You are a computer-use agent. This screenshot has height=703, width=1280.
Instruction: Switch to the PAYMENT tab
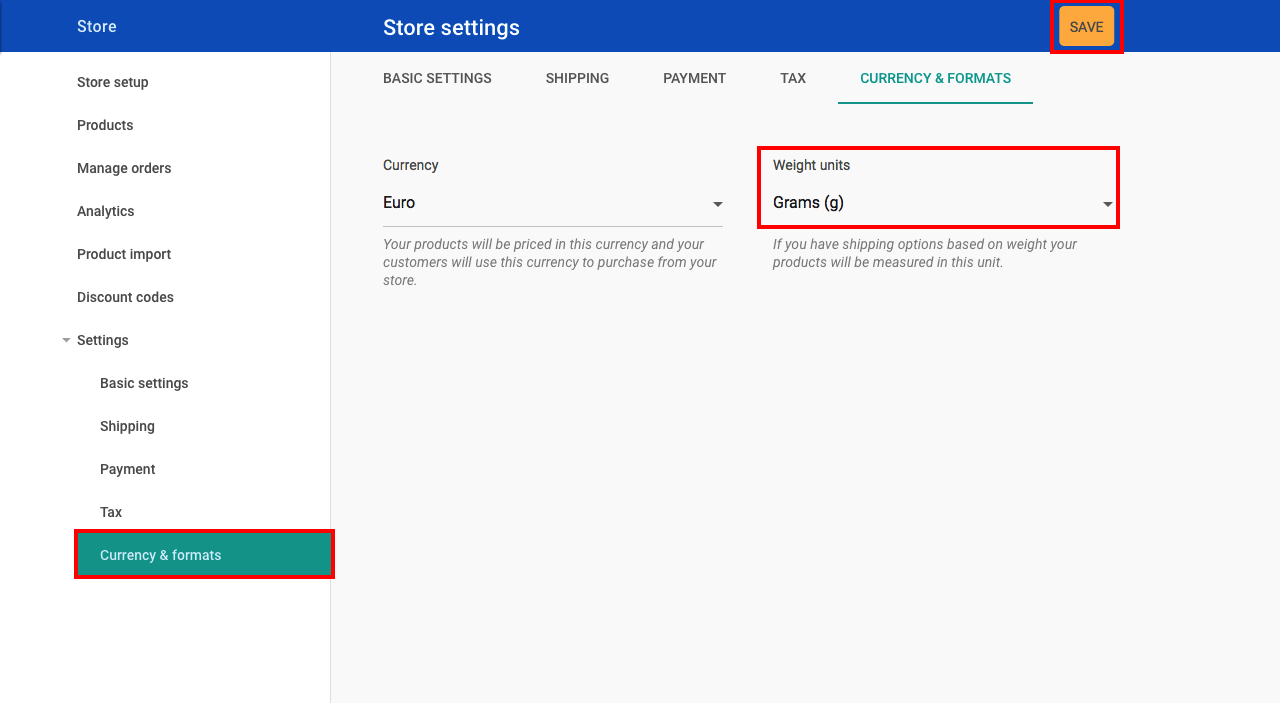point(694,78)
